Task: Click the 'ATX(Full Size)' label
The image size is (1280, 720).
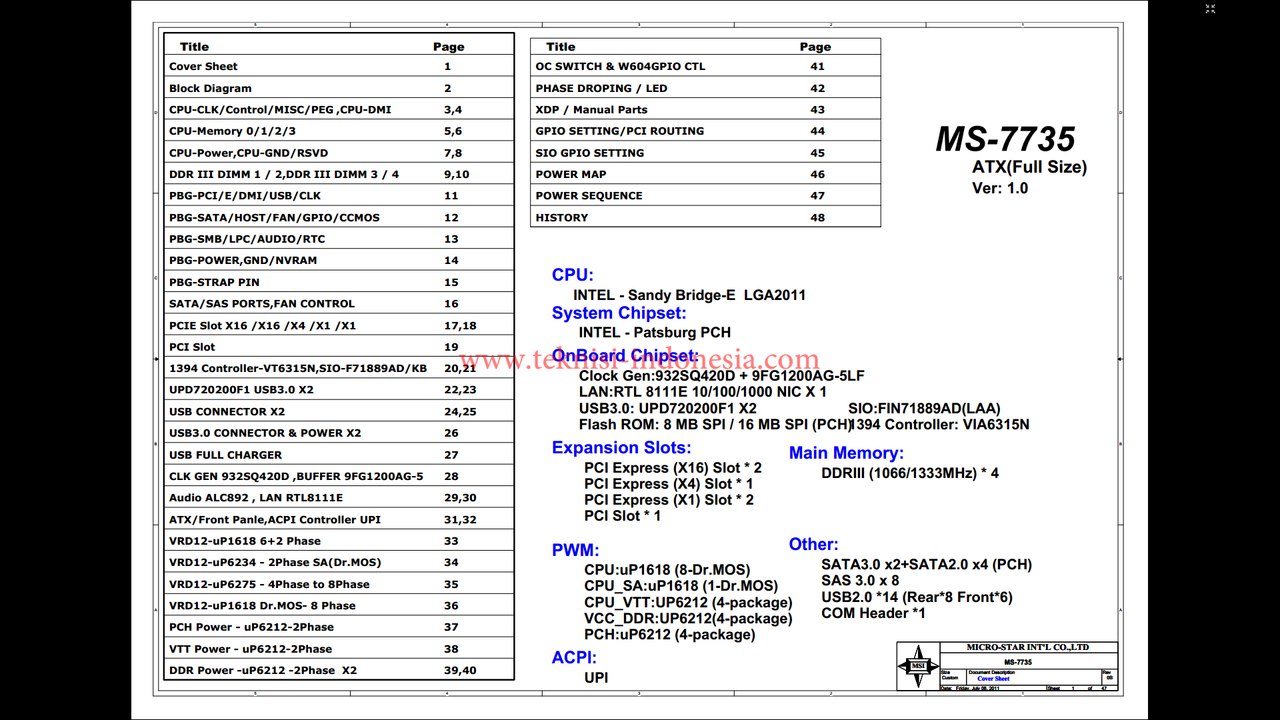Action: pos(1029,167)
